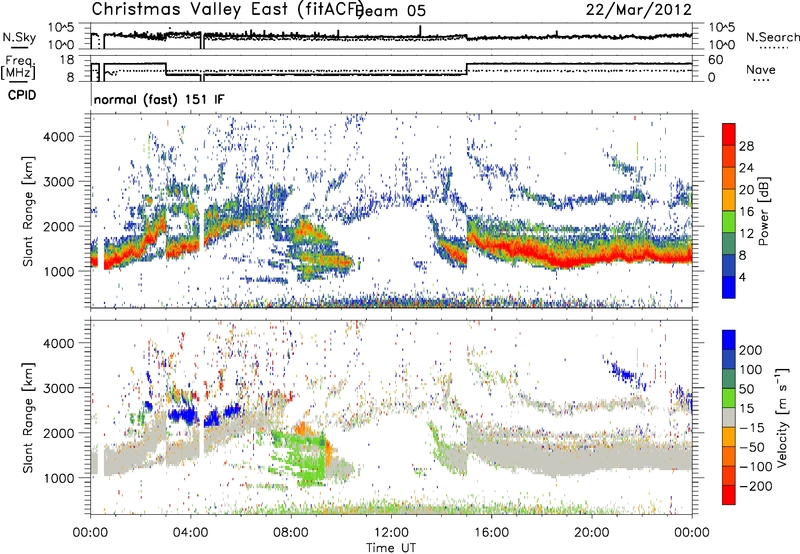Click the '16:00' time tick label
The height and width of the screenshot is (554, 800).
click(491, 533)
